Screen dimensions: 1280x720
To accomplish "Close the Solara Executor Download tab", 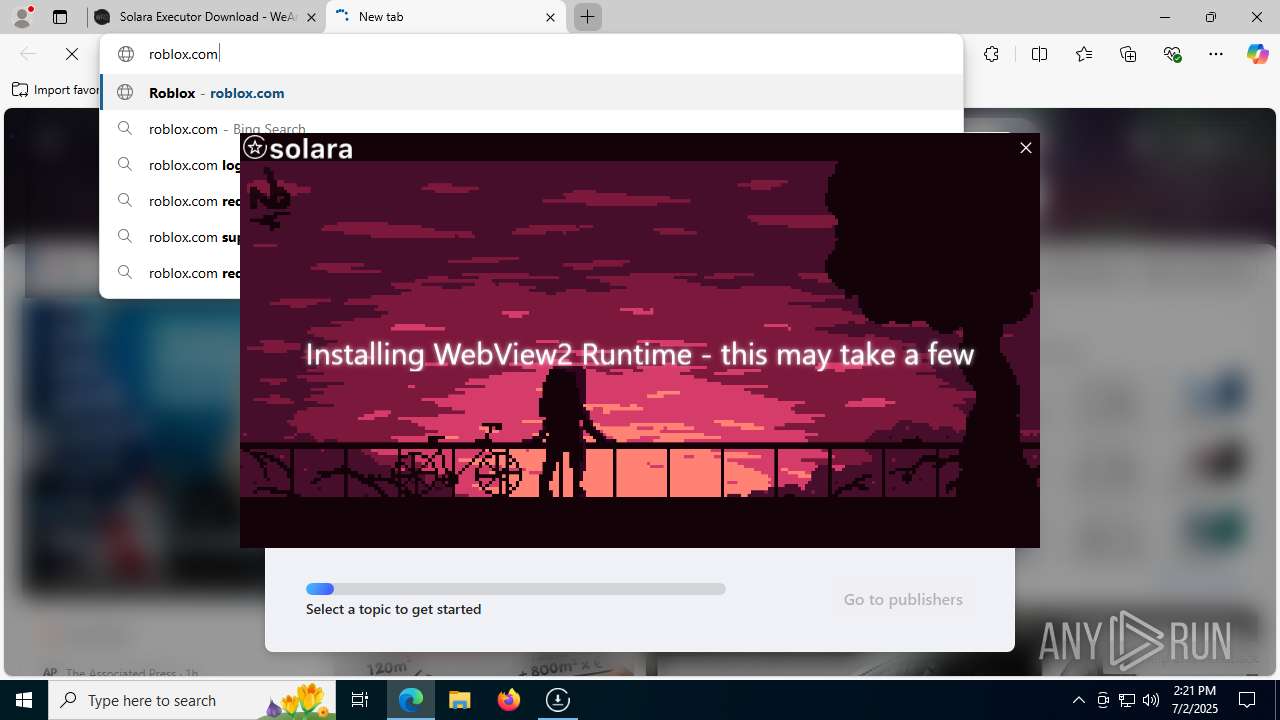I will (311, 17).
